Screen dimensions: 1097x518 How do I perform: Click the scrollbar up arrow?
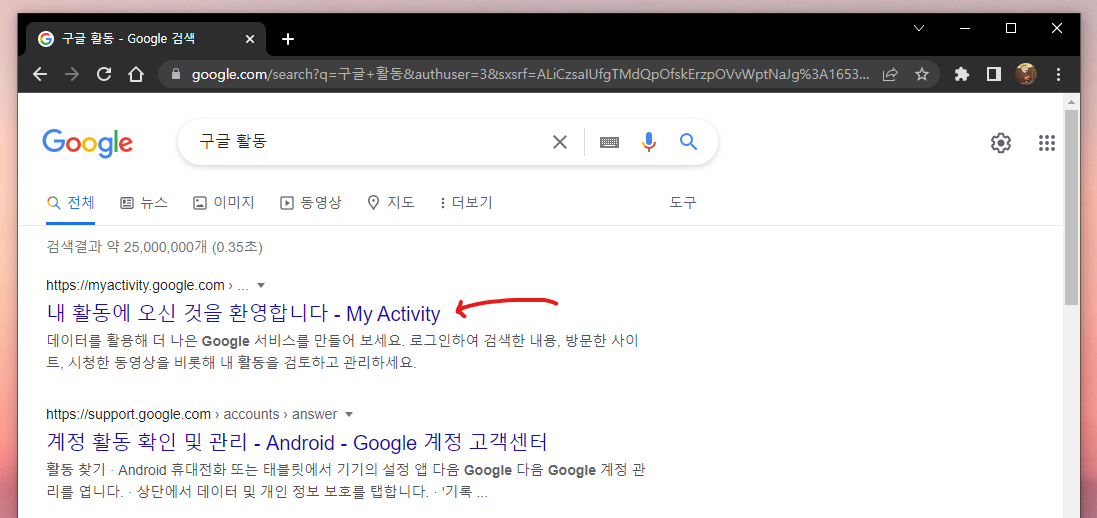[x=1071, y=102]
